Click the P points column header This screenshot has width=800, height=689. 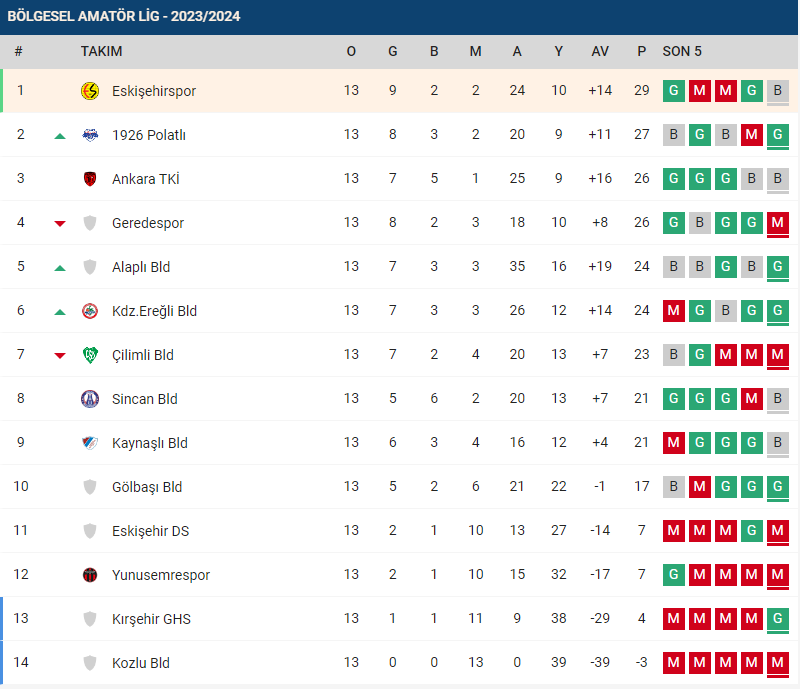coord(641,51)
